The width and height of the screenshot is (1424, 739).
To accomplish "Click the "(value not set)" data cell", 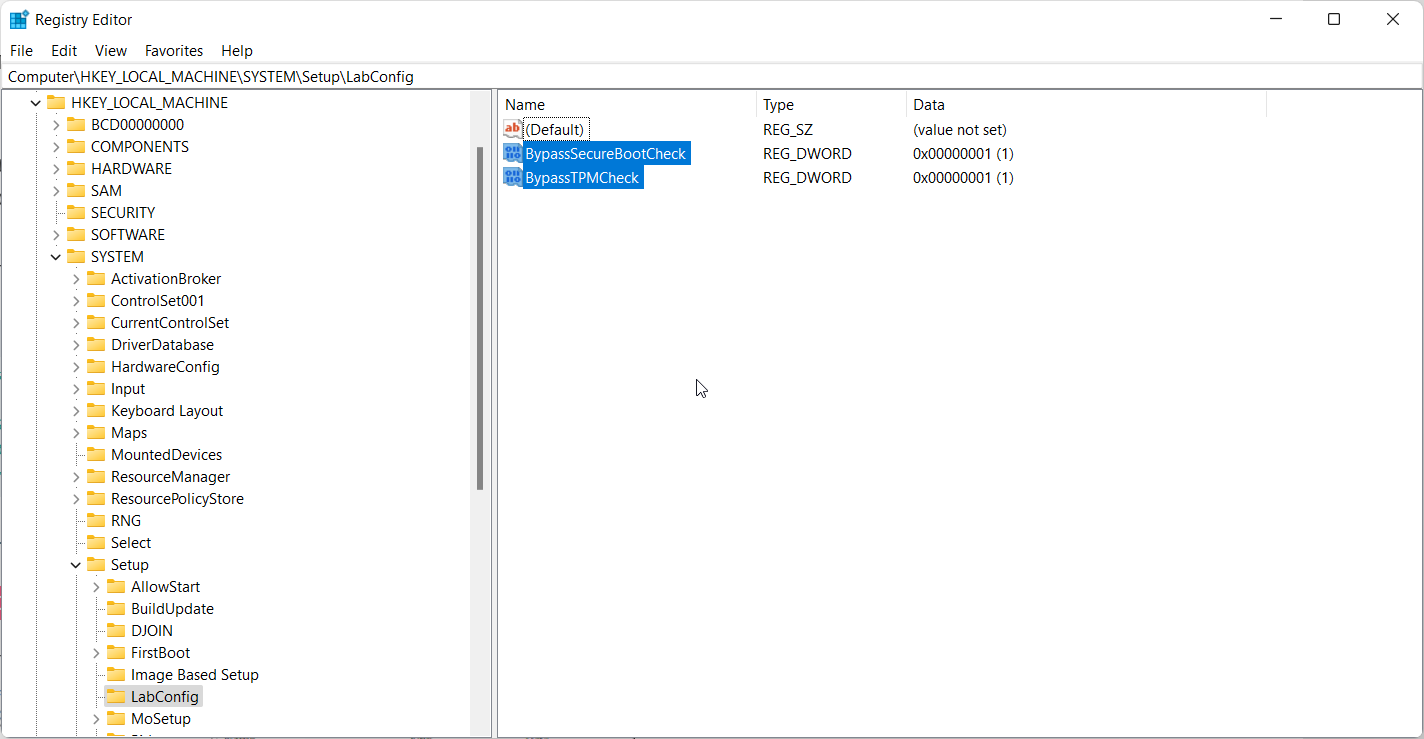I will point(960,129).
